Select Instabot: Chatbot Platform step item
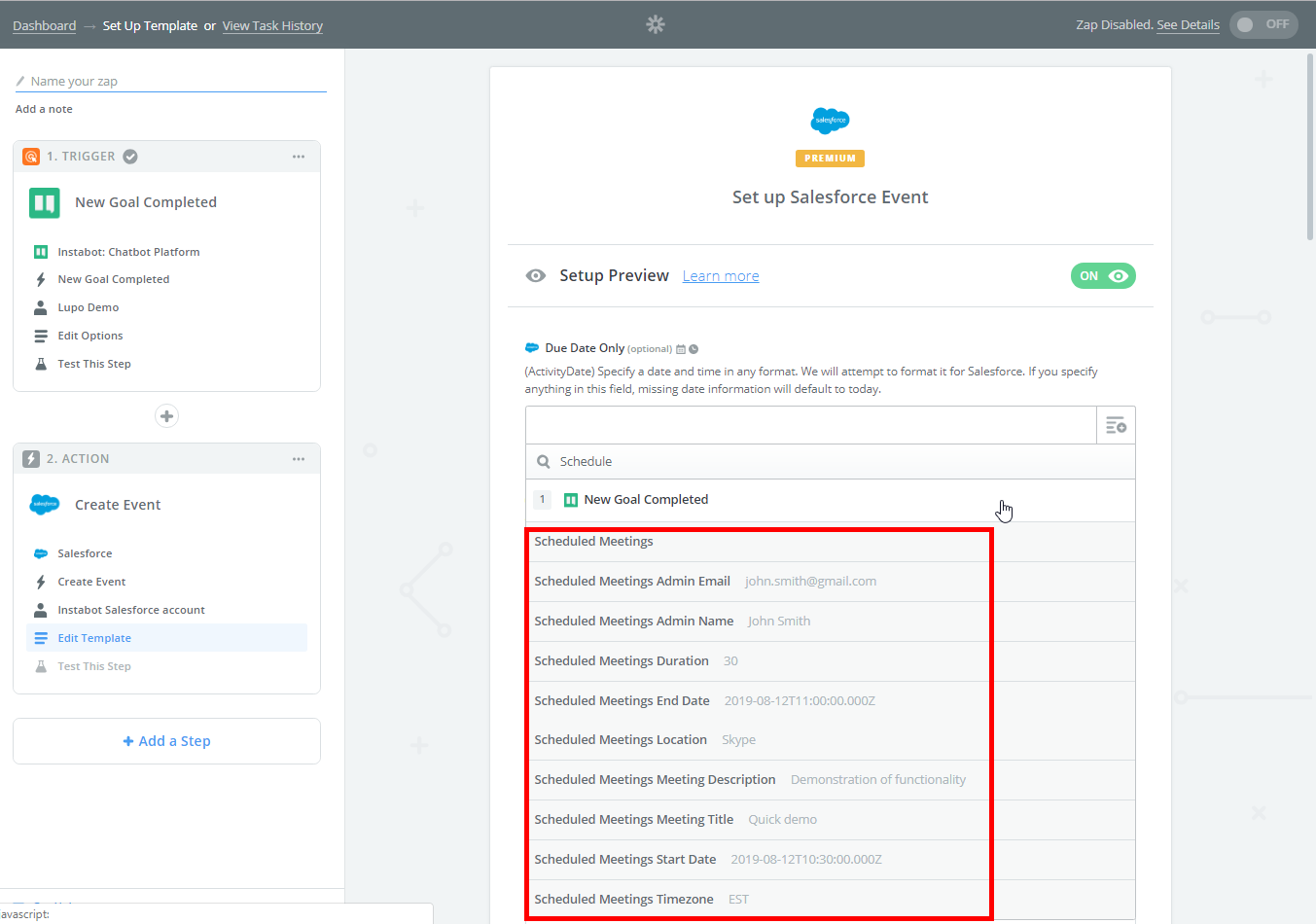The width and height of the screenshot is (1316, 924). click(128, 252)
